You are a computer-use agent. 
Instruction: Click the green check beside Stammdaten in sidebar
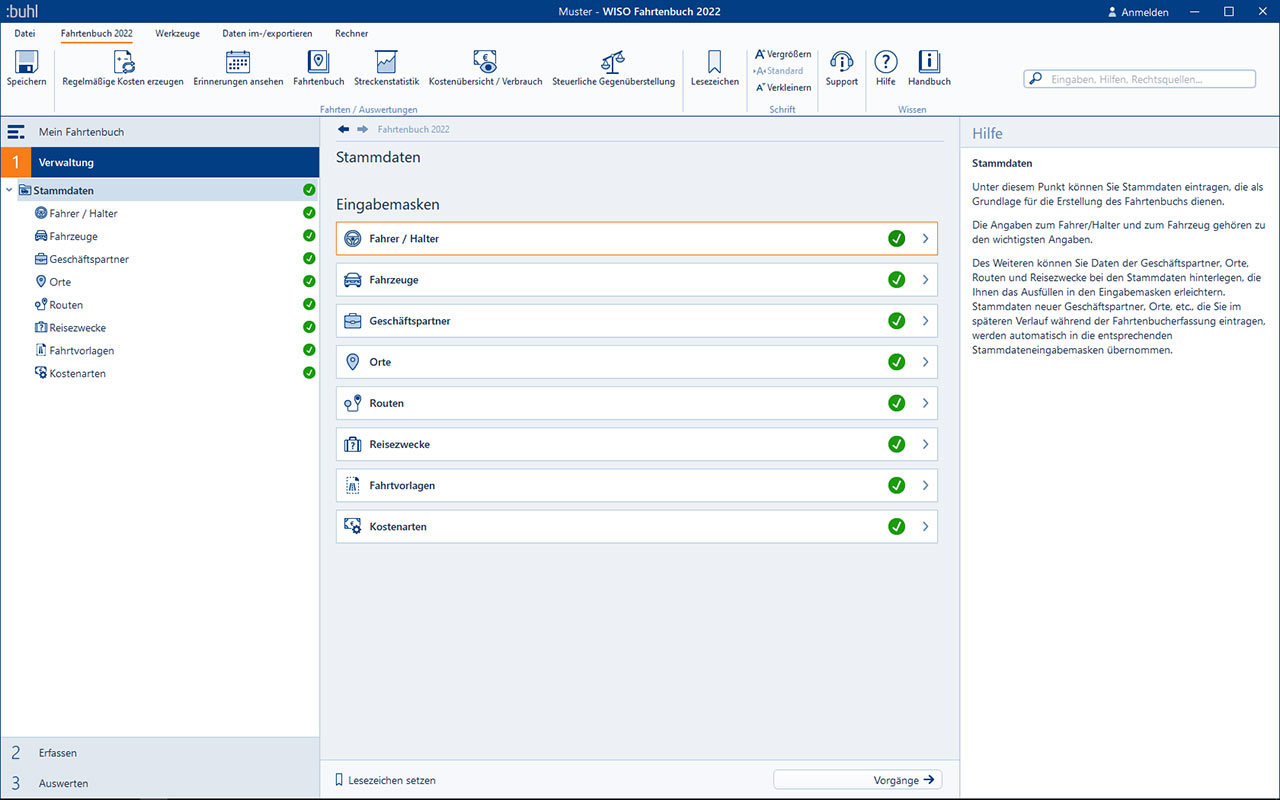click(309, 190)
